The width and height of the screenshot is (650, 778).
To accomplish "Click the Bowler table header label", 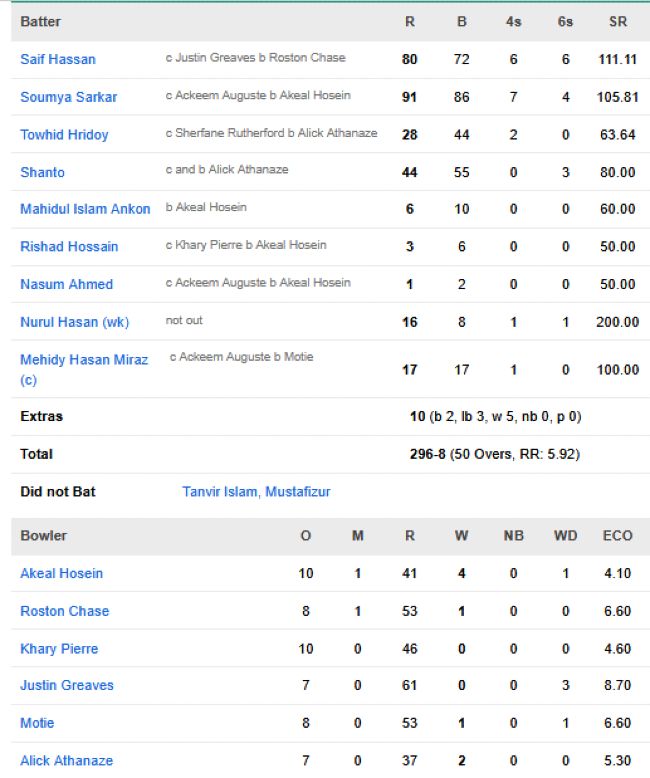I will pos(44,536).
